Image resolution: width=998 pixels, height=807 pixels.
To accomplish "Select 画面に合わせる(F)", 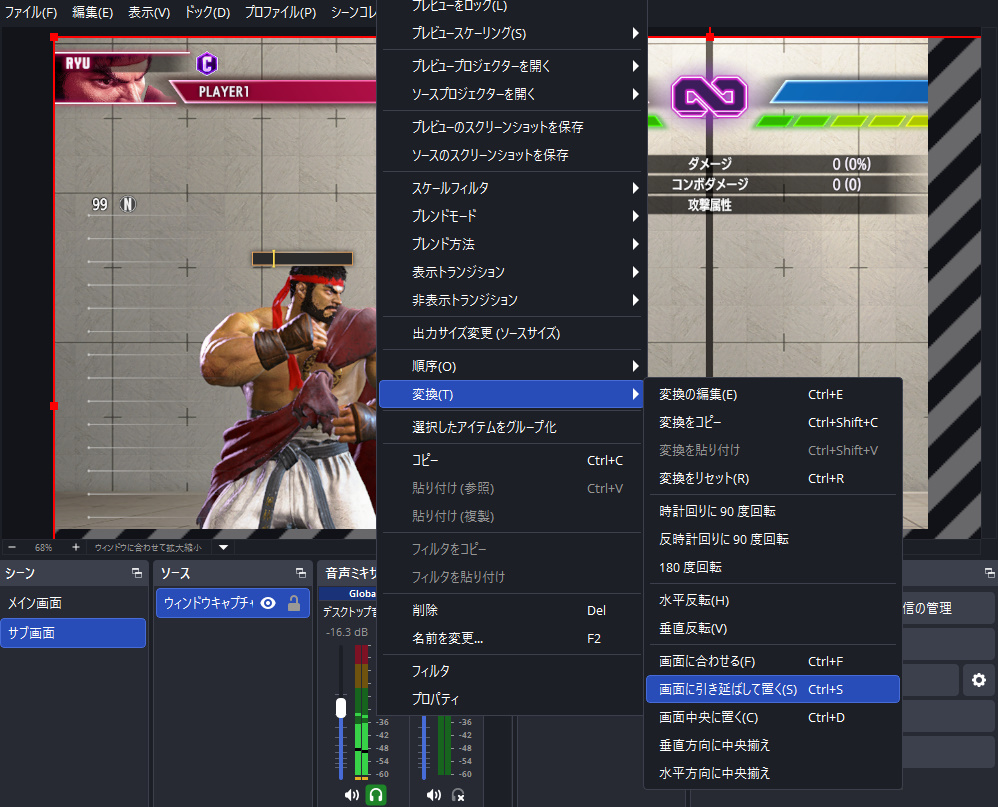I will click(x=773, y=661).
